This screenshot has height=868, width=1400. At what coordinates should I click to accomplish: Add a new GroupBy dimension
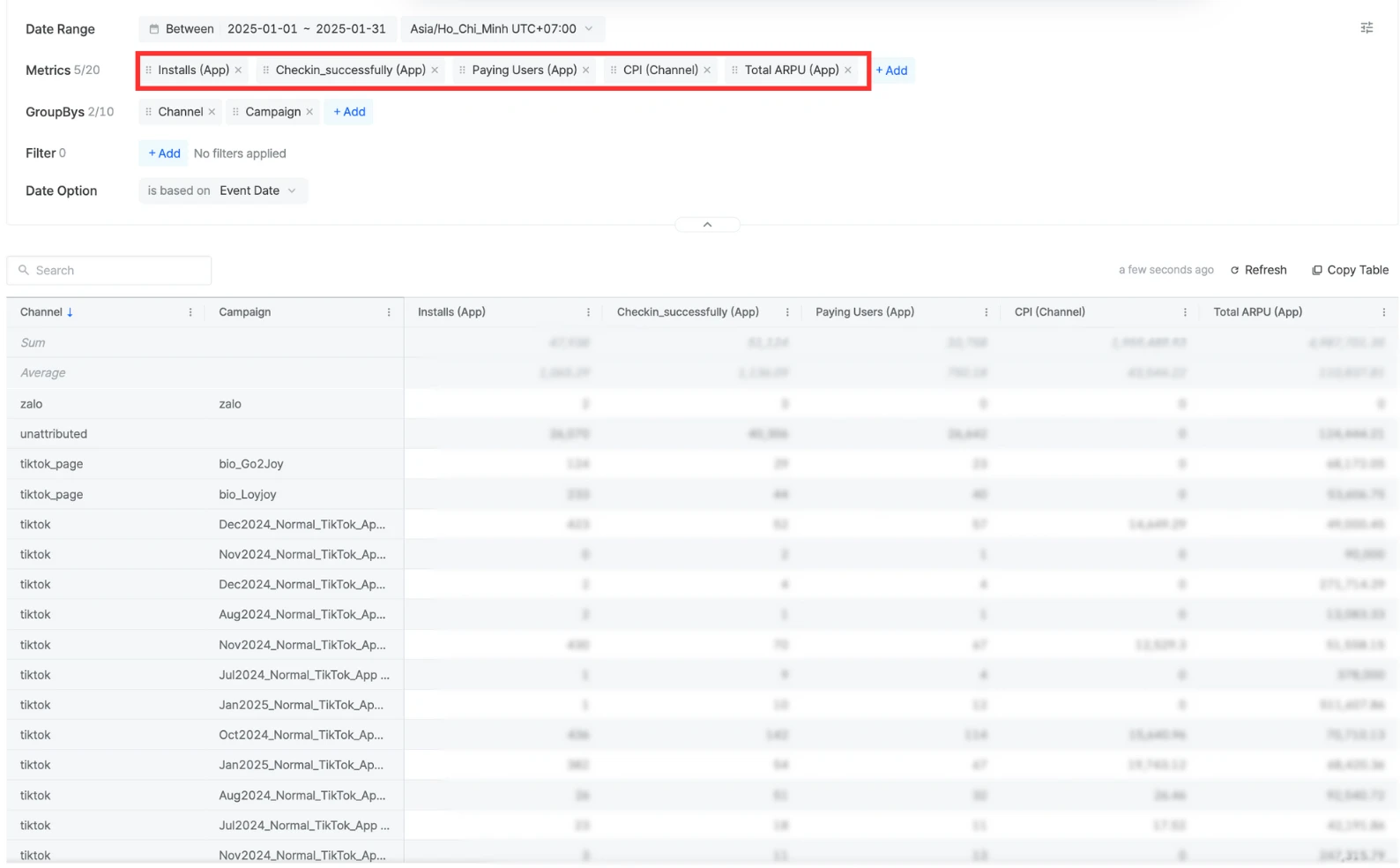[x=349, y=112]
